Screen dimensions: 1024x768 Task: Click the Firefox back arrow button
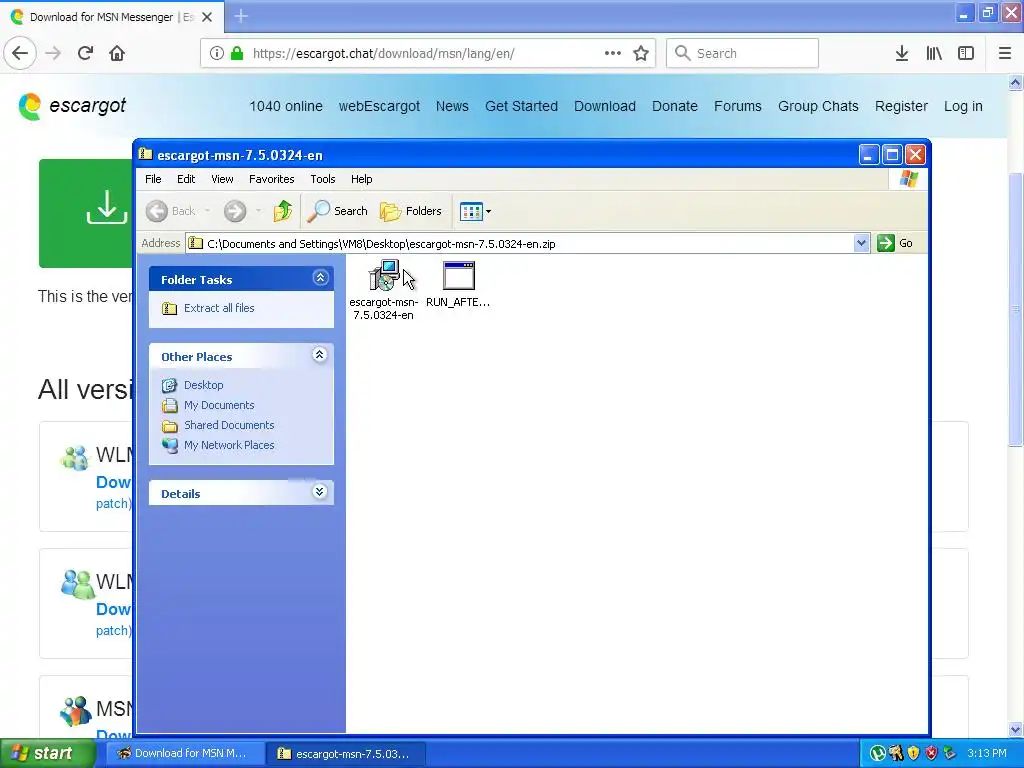20,53
